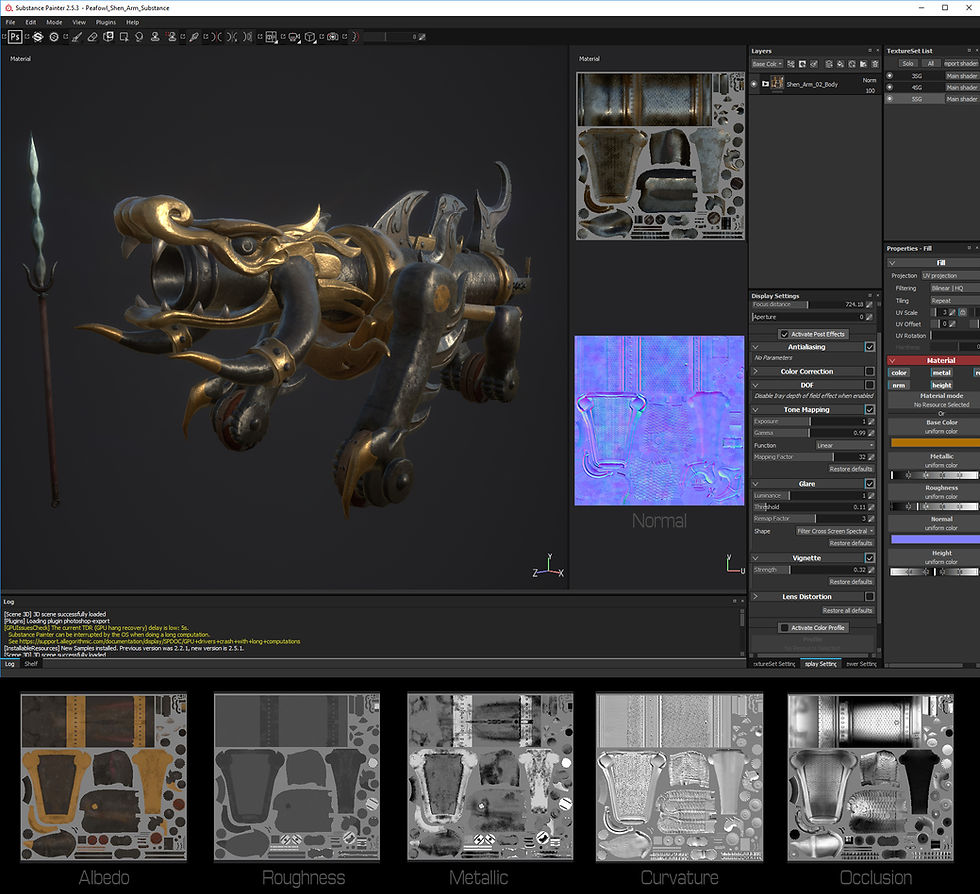Select the Polygon Fill tool
Image resolution: width=980 pixels, height=894 pixels.
(124, 37)
